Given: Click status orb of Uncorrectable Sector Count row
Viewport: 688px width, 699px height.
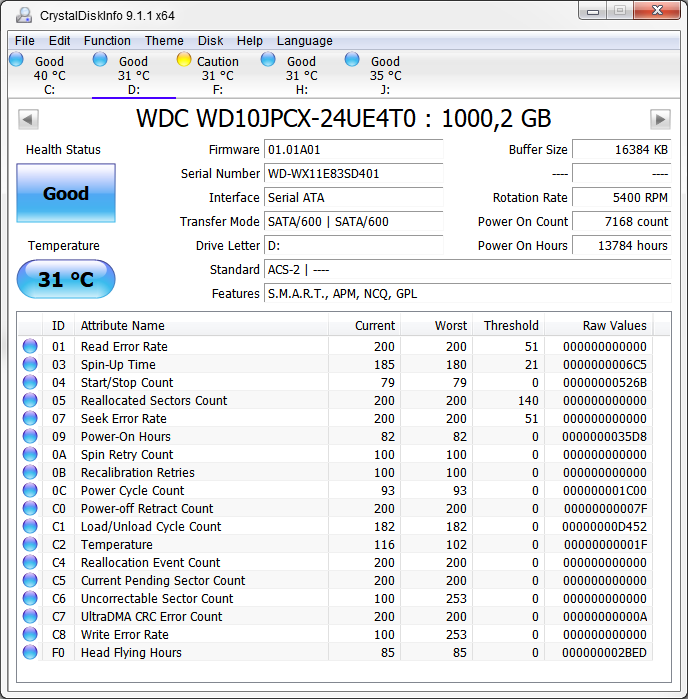Looking at the screenshot, I should 30,598.
